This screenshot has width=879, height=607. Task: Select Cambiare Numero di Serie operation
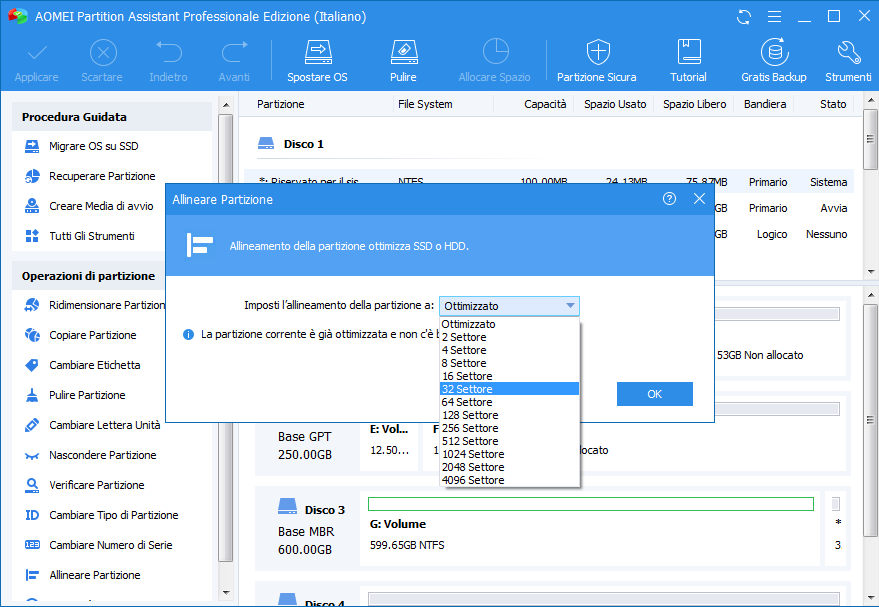point(110,545)
